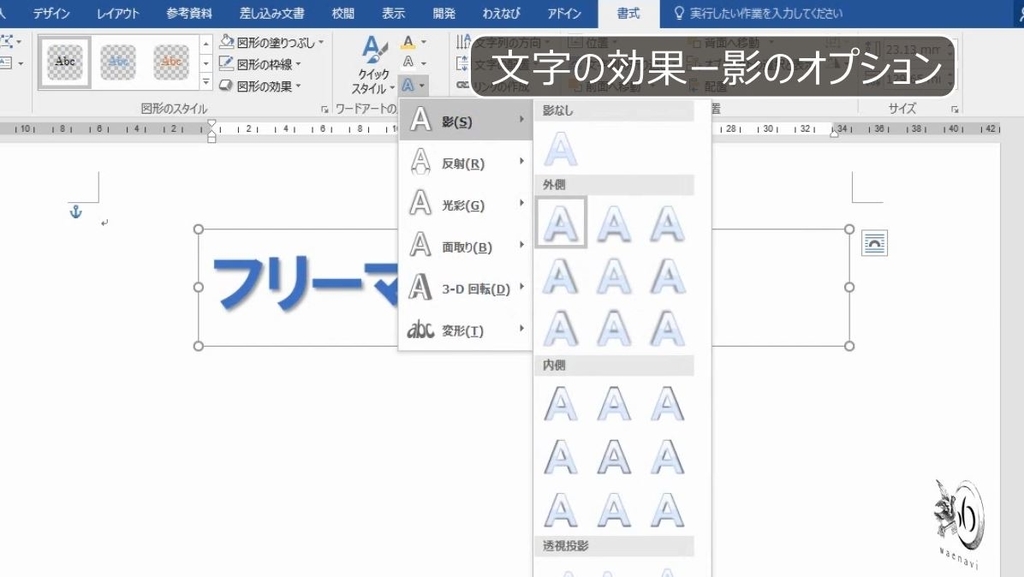
Task: Choose outer shadow preset, bottom row middle
Action: (614, 328)
